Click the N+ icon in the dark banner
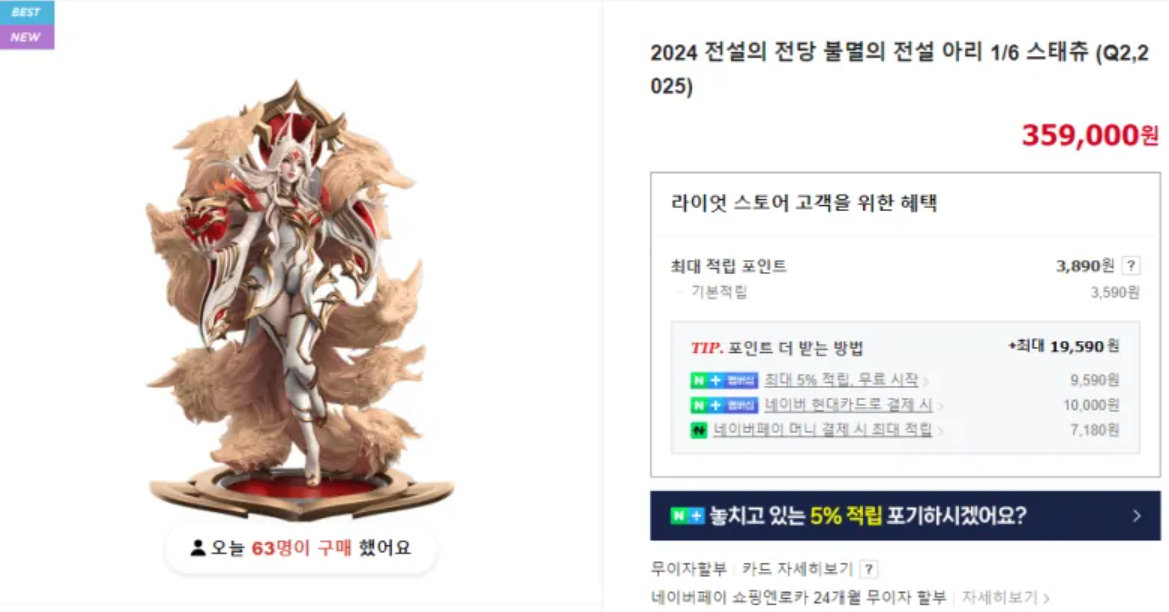1169x612 pixels. click(687, 515)
